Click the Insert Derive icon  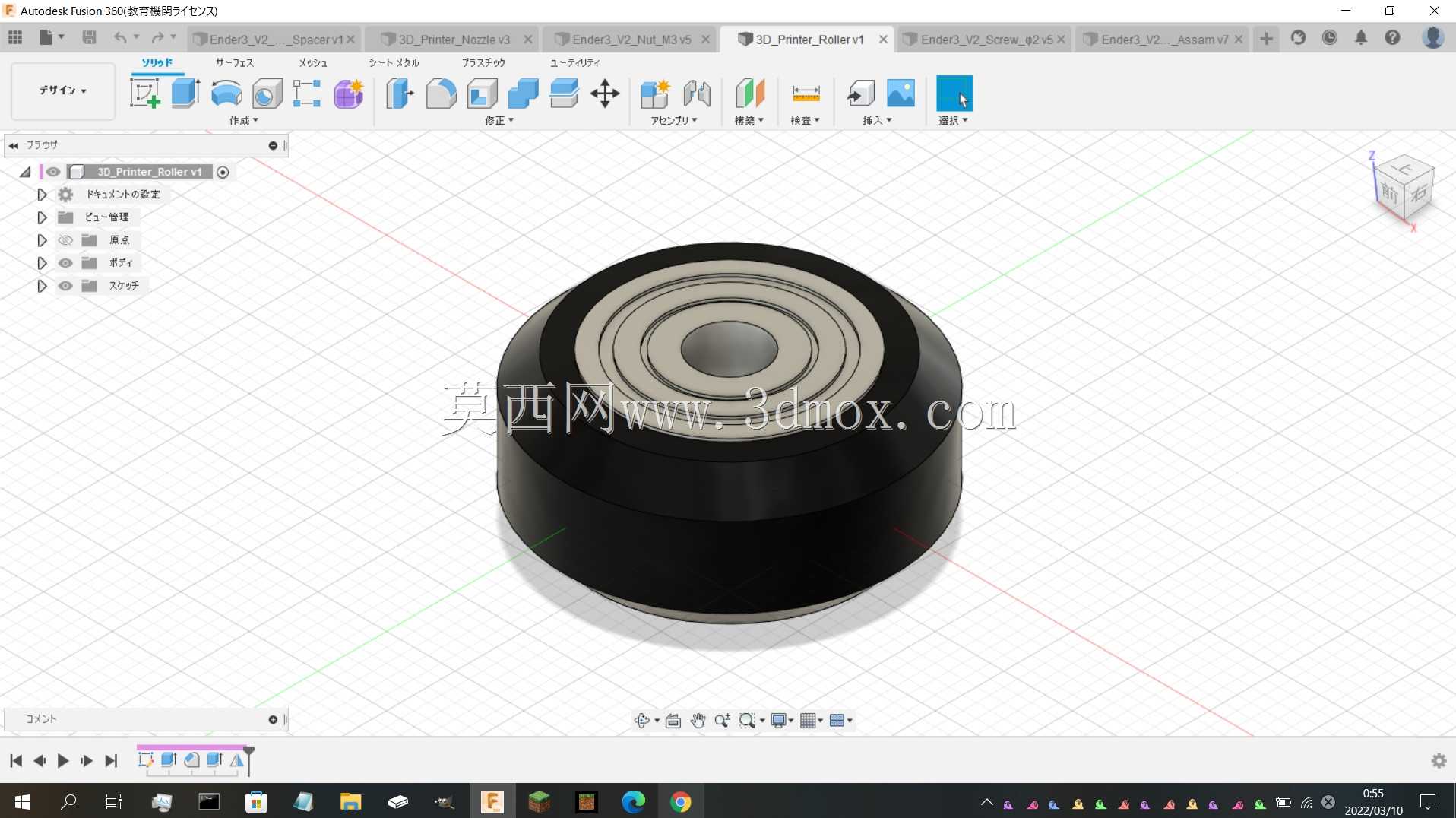861,94
